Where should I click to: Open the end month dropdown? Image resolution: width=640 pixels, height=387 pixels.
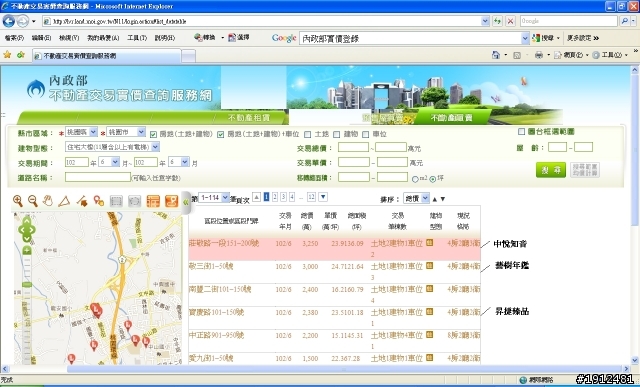pos(179,162)
